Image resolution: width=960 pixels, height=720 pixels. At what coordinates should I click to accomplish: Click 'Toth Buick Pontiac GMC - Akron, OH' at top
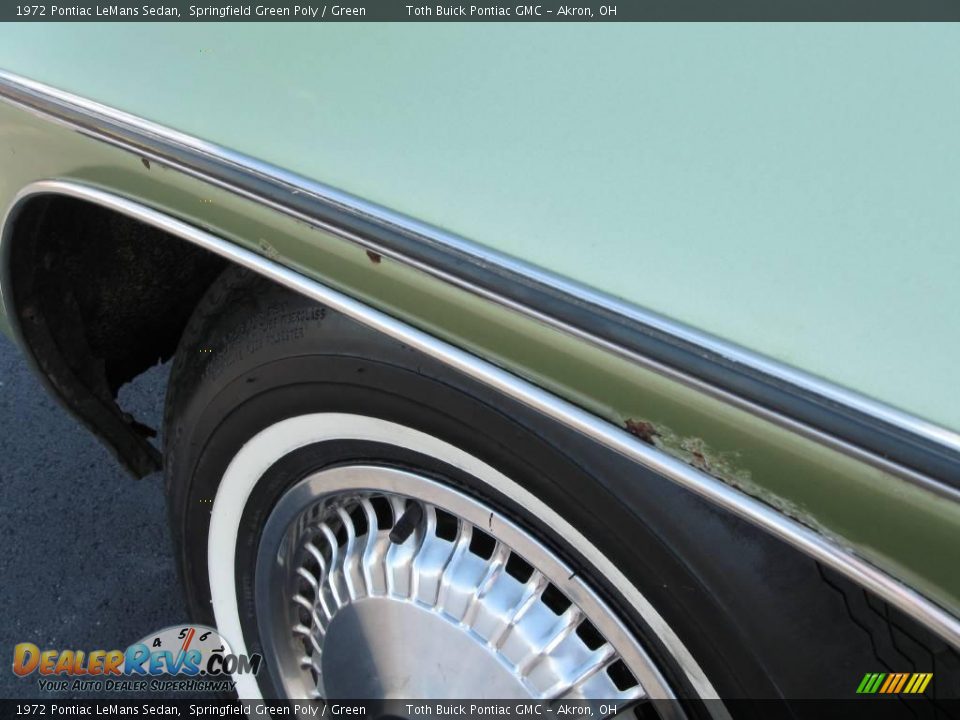[x=510, y=11]
